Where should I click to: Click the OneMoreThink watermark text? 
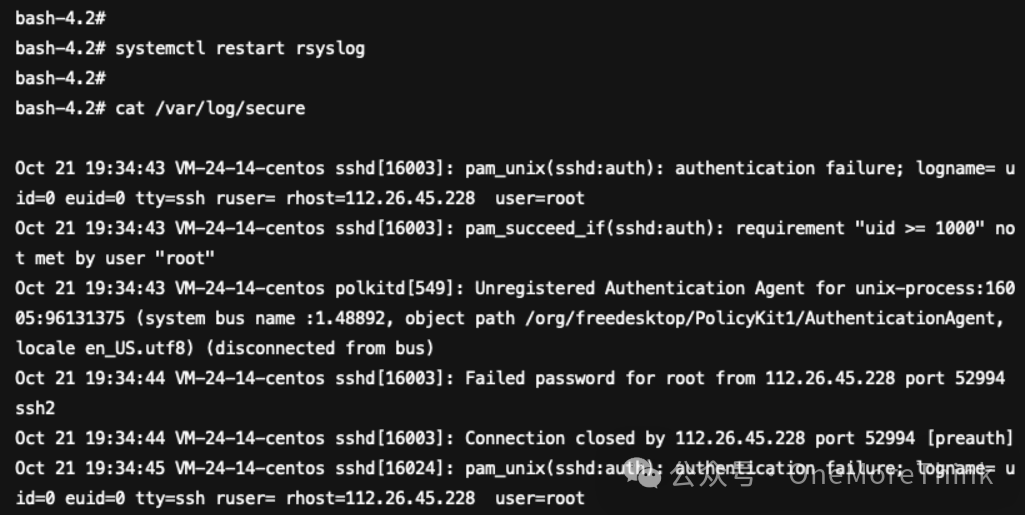tap(890, 475)
